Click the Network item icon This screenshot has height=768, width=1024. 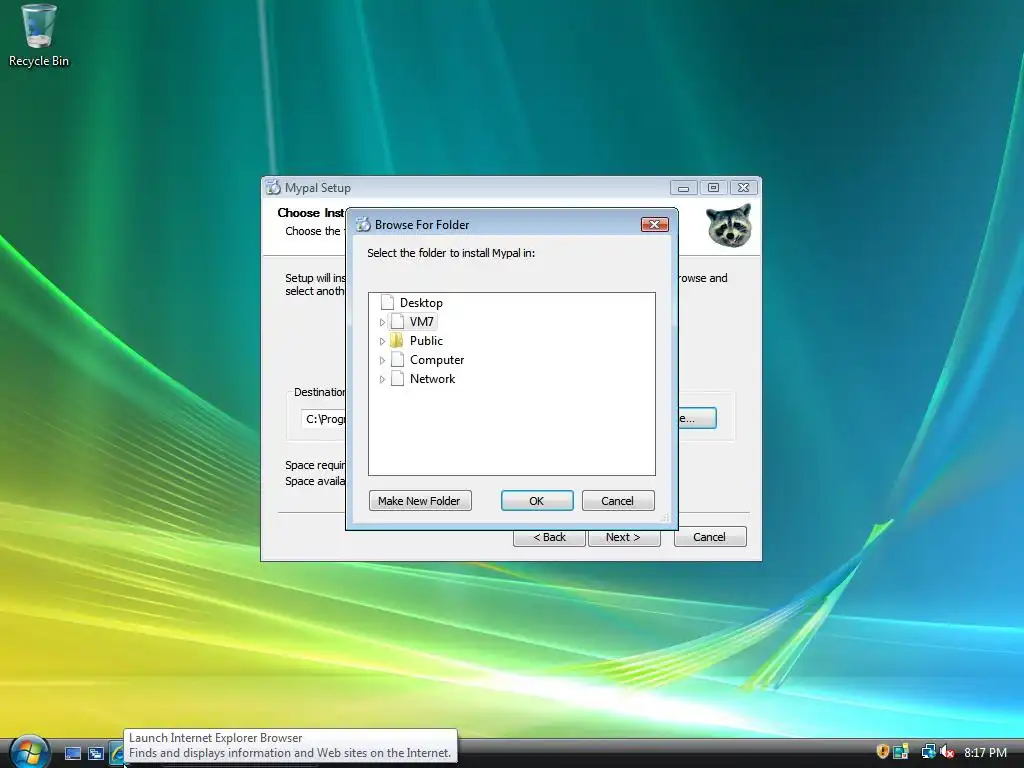coord(397,378)
